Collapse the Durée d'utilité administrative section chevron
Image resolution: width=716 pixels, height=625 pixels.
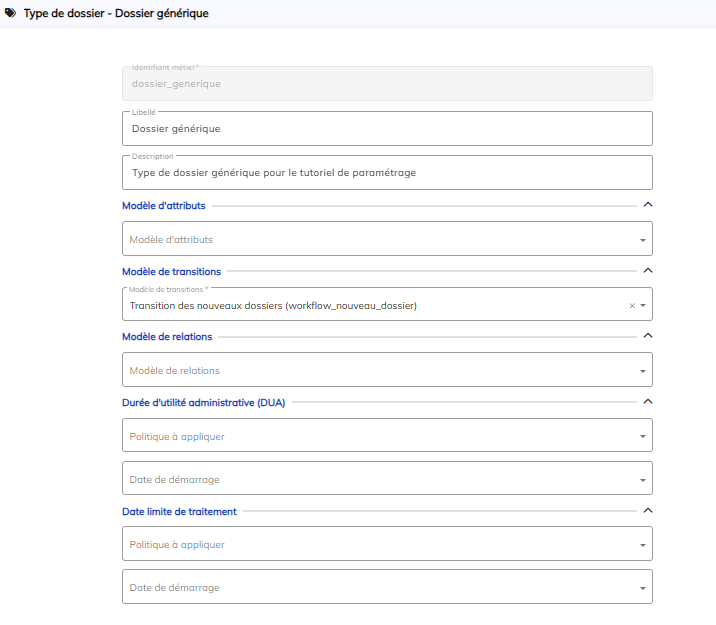[x=647, y=402]
